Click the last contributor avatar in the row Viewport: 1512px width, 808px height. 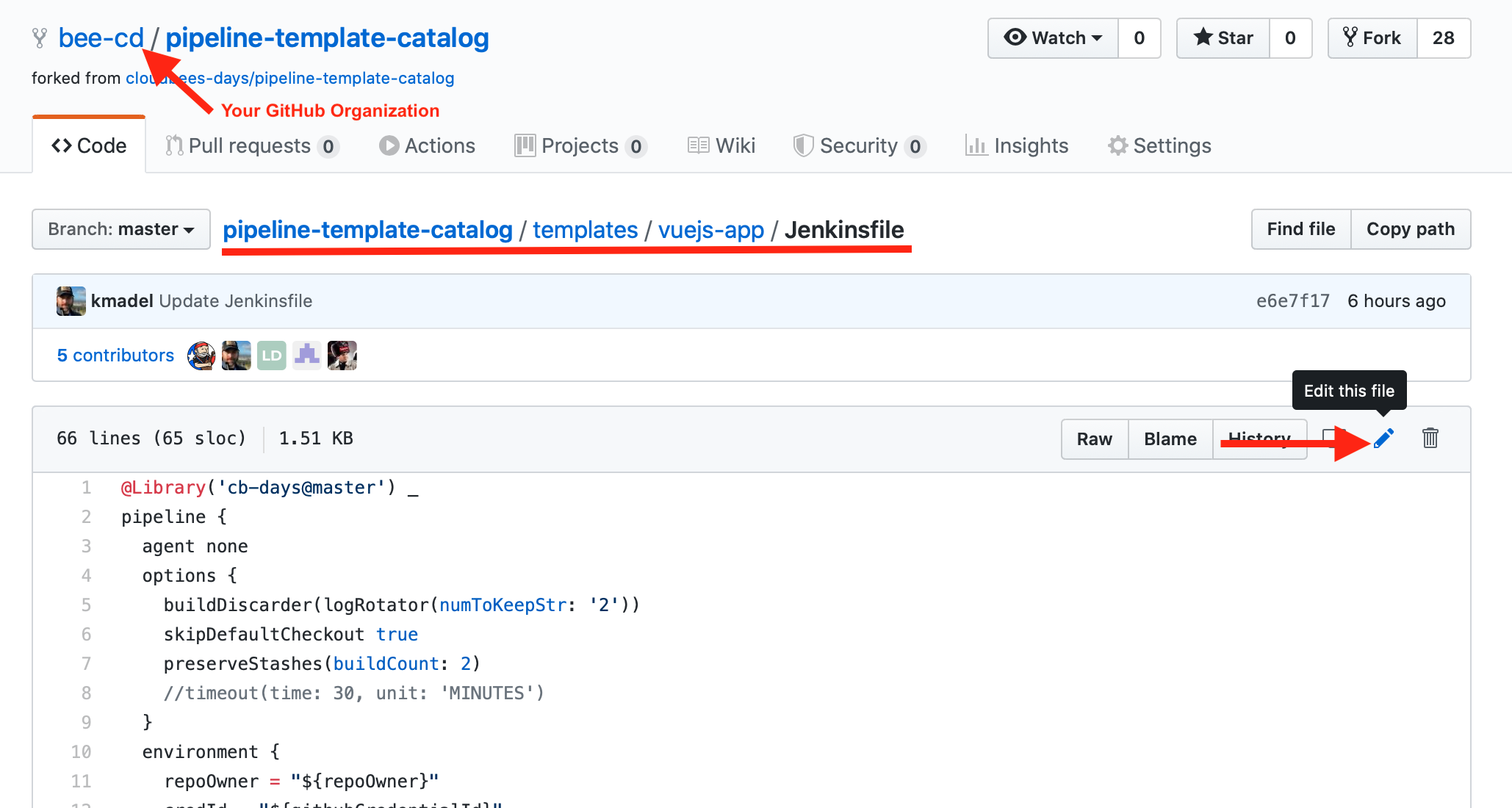click(x=342, y=356)
